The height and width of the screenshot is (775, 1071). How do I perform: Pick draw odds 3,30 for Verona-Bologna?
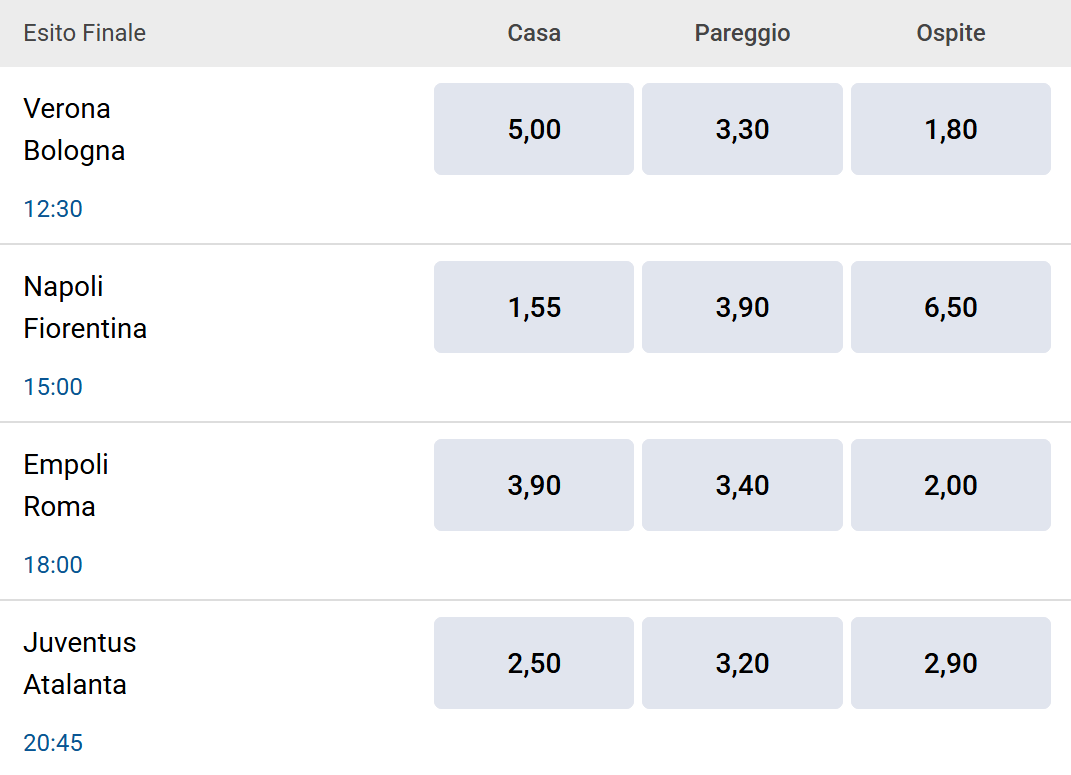(742, 129)
